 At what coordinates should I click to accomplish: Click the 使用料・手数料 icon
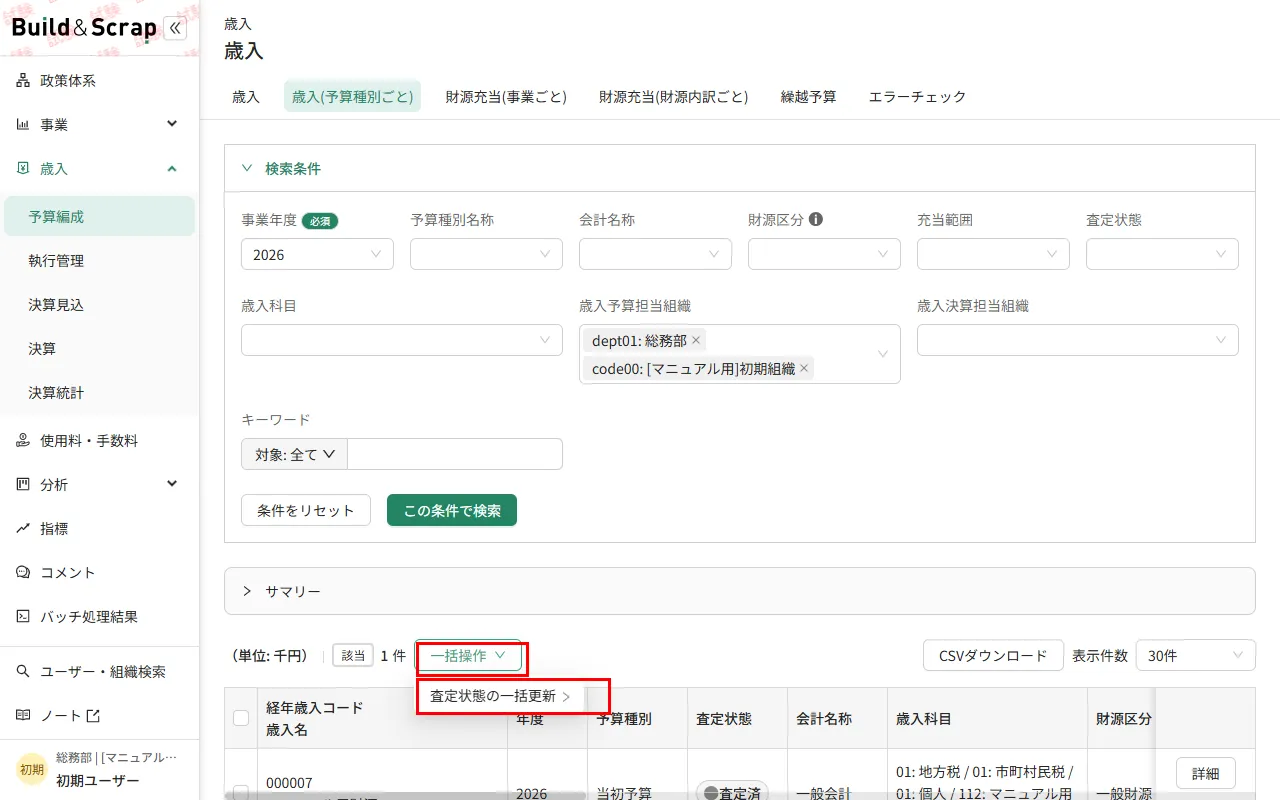coord(23,441)
